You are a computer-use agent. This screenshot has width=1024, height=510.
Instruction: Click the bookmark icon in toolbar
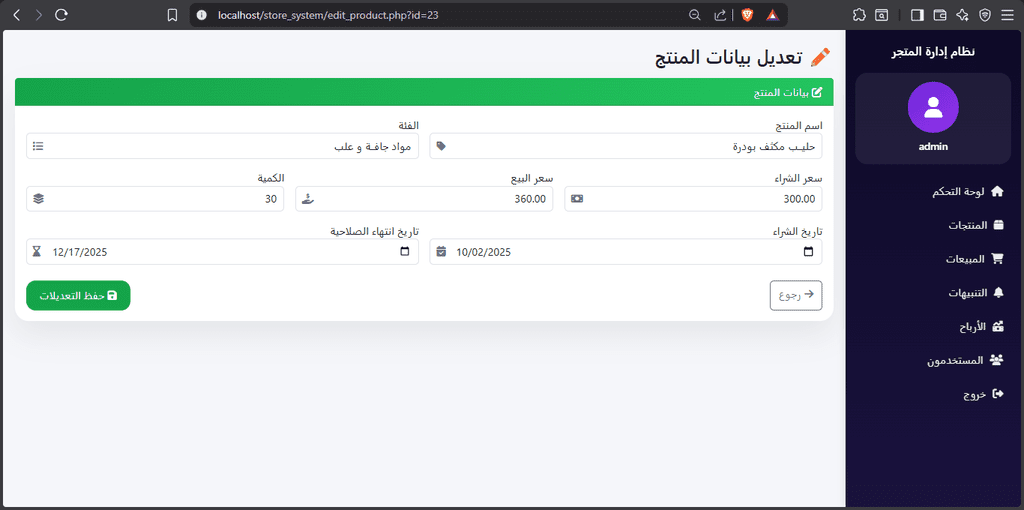172,15
